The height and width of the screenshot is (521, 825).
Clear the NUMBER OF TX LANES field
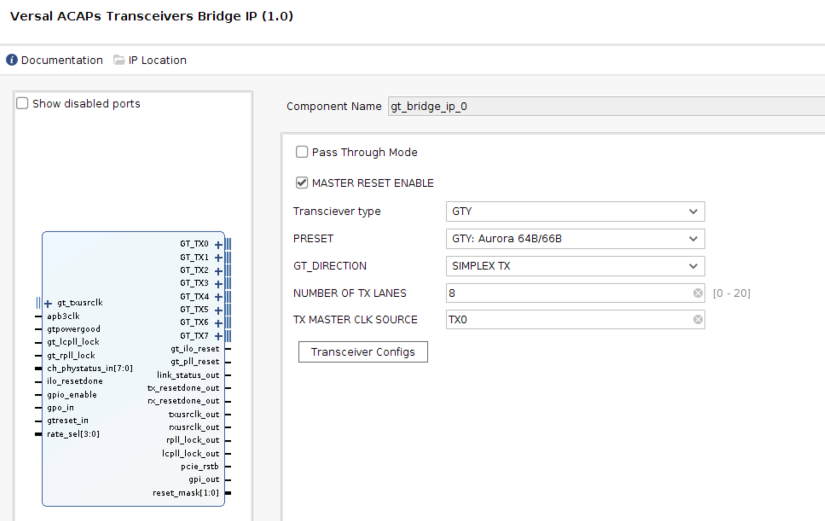pyautogui.click(x=698, y=293)
